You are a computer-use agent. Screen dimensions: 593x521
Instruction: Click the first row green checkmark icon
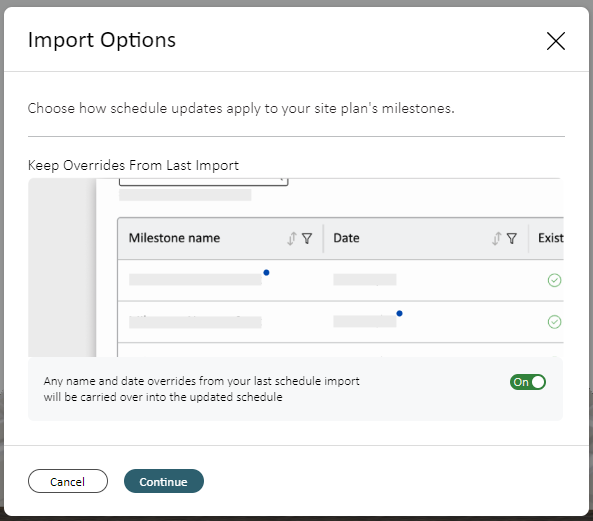[554, 280]
